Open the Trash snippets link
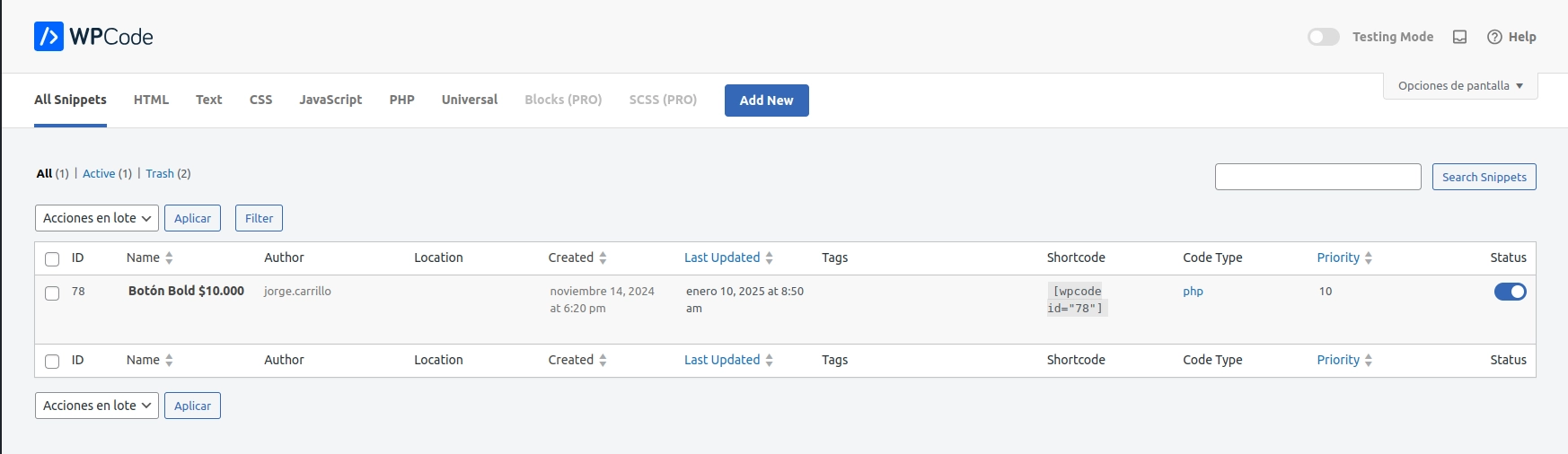This screenshot has height=454, width=1568. [160, 174]
